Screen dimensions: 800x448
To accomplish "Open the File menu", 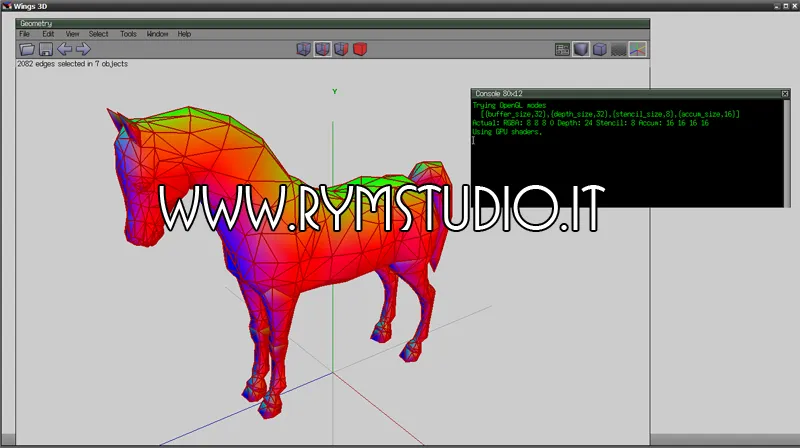I will (24, 34).
